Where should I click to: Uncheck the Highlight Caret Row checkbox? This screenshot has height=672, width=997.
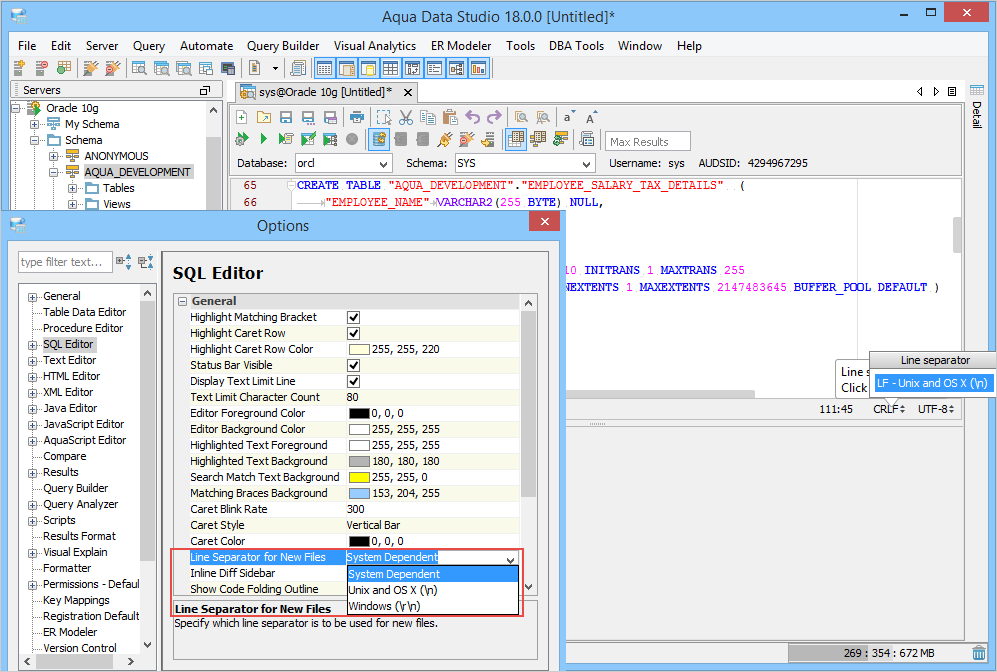pyautogui.click(x=354, y=333)
